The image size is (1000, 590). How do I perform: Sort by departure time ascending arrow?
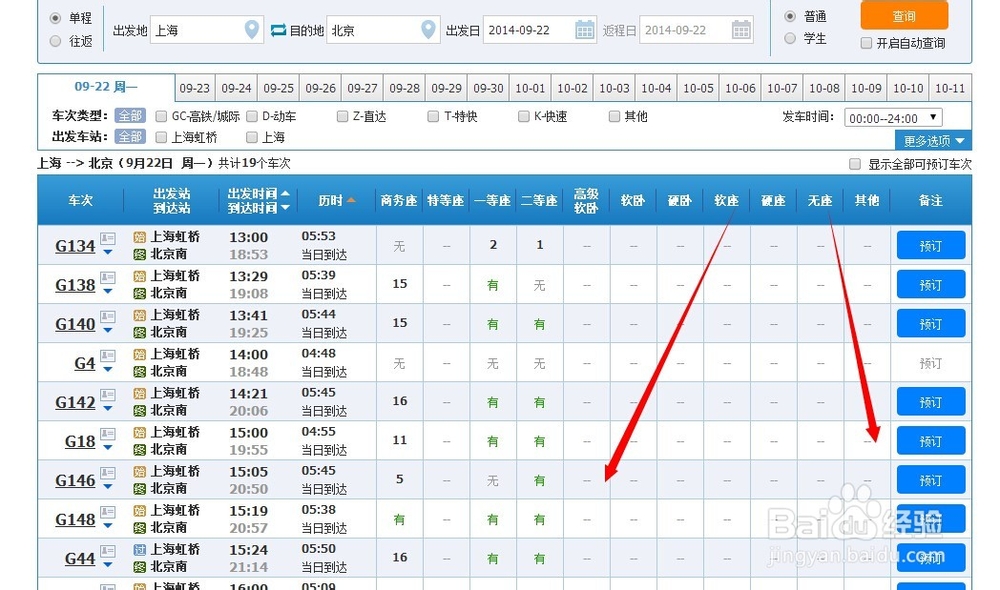(x=285, y=193)
